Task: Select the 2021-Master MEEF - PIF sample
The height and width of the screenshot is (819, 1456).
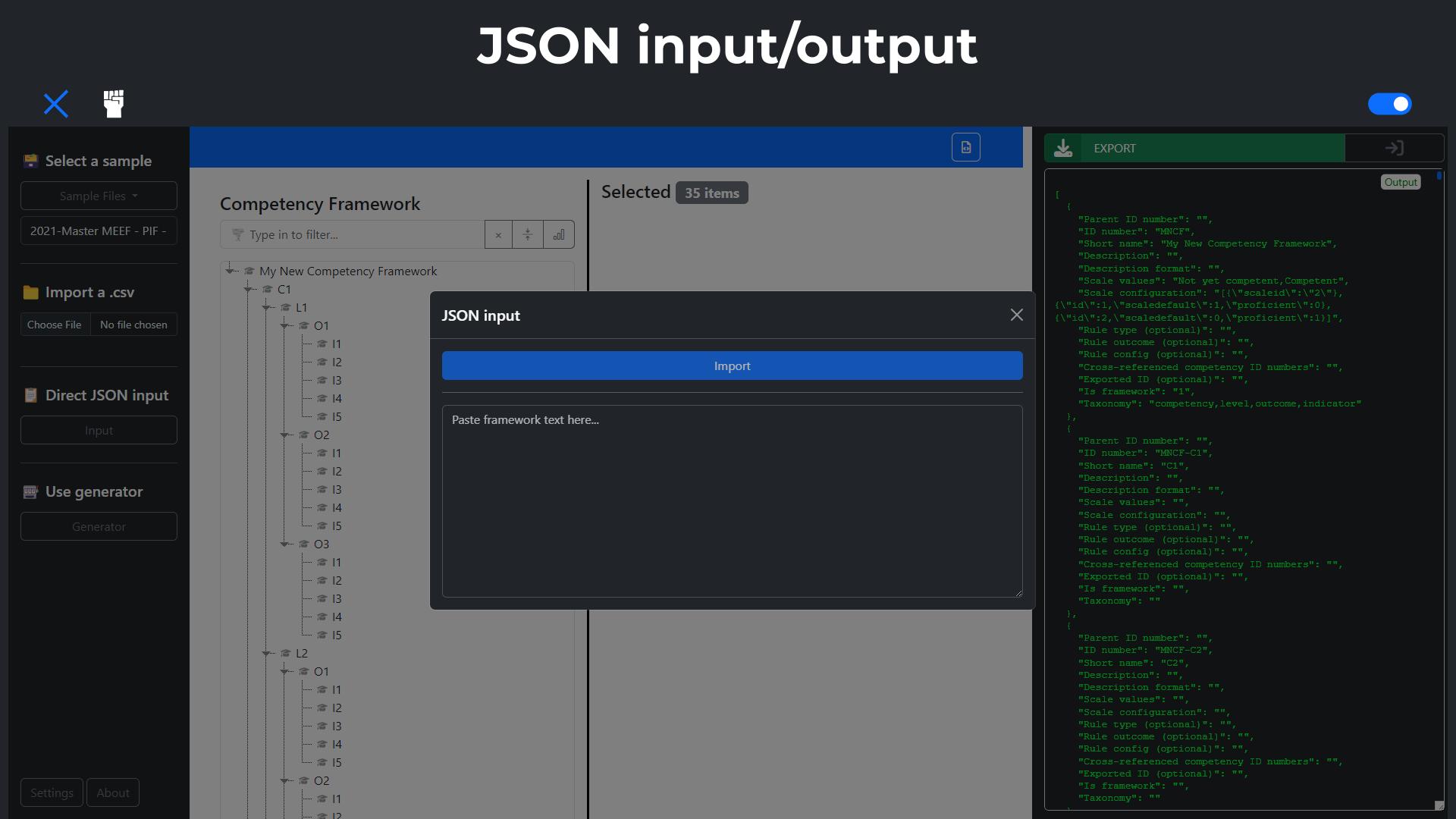Action: coord(99,231)
